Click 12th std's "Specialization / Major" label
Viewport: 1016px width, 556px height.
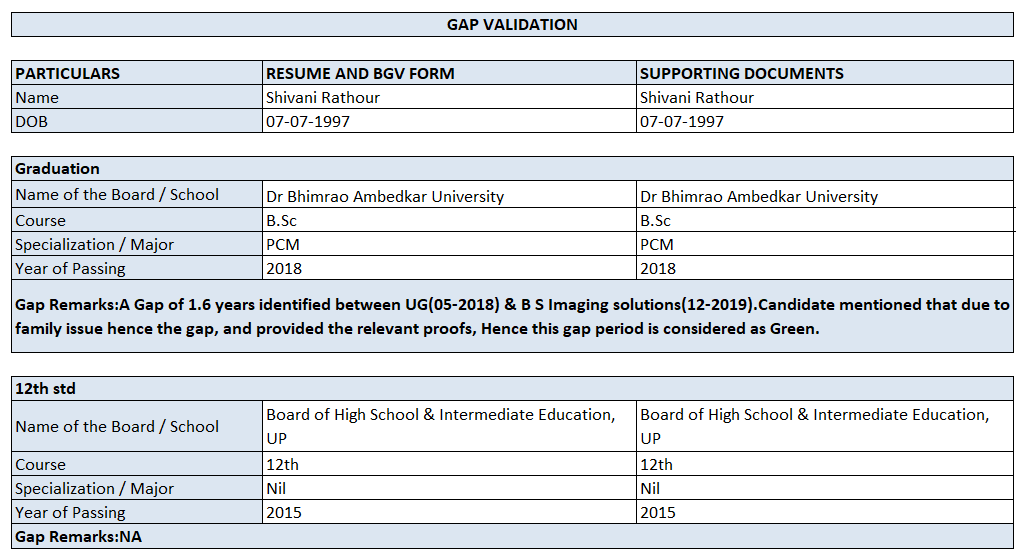click(137, 488)
